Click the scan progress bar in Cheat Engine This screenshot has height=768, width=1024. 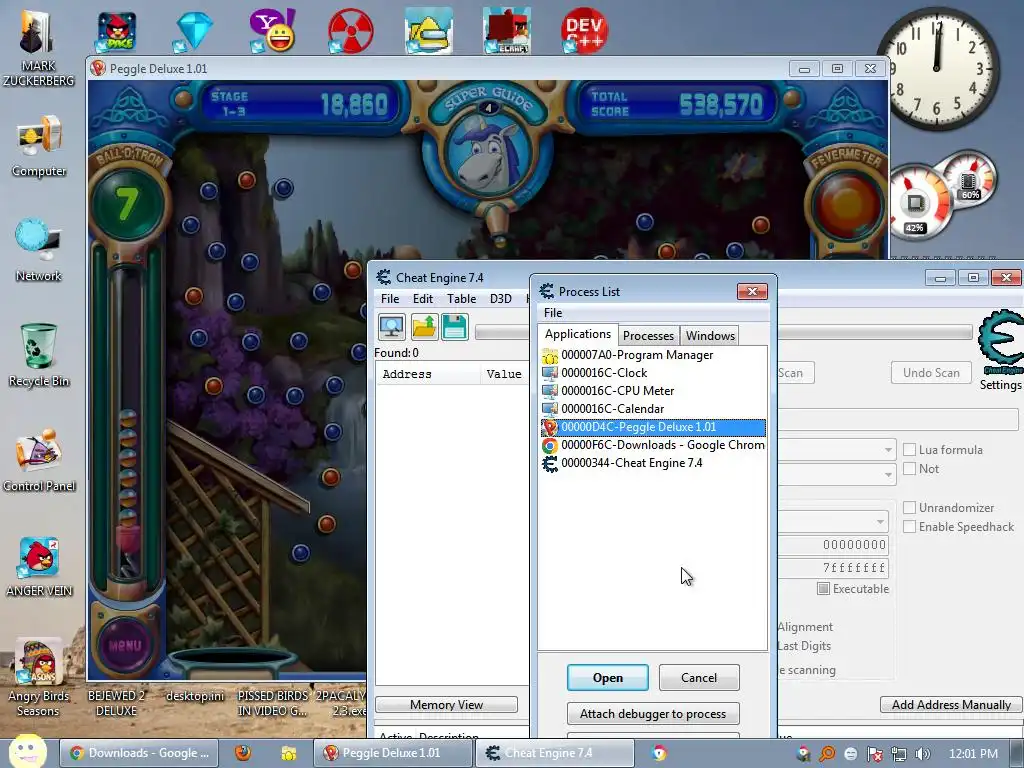click(725, 332)
